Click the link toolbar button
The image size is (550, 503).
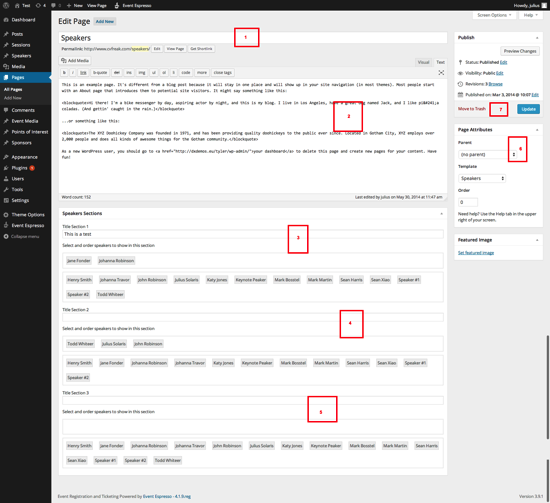pos(83,73)
